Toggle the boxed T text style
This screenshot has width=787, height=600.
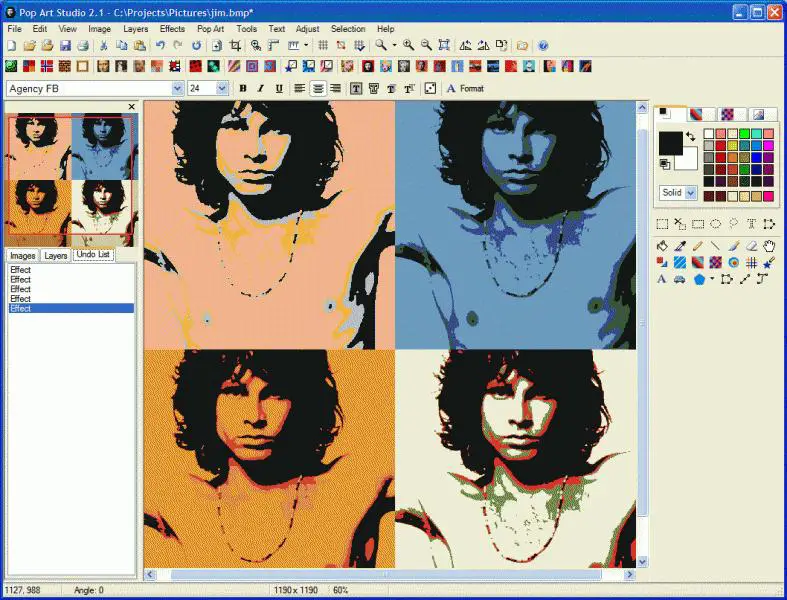click(x=356, y=88)
